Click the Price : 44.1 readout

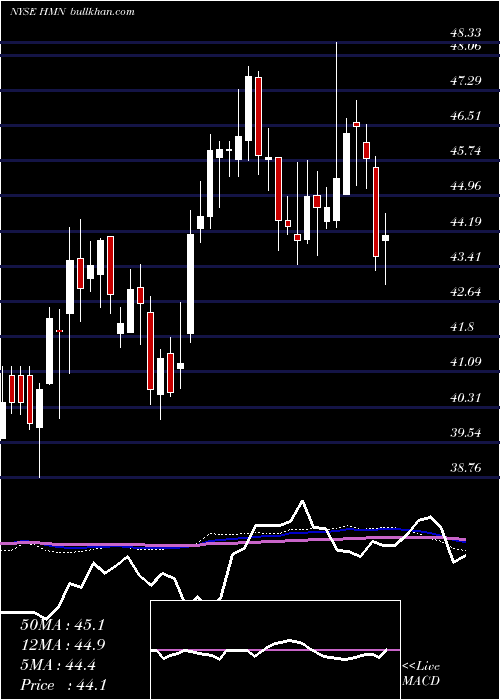[63, 685]
